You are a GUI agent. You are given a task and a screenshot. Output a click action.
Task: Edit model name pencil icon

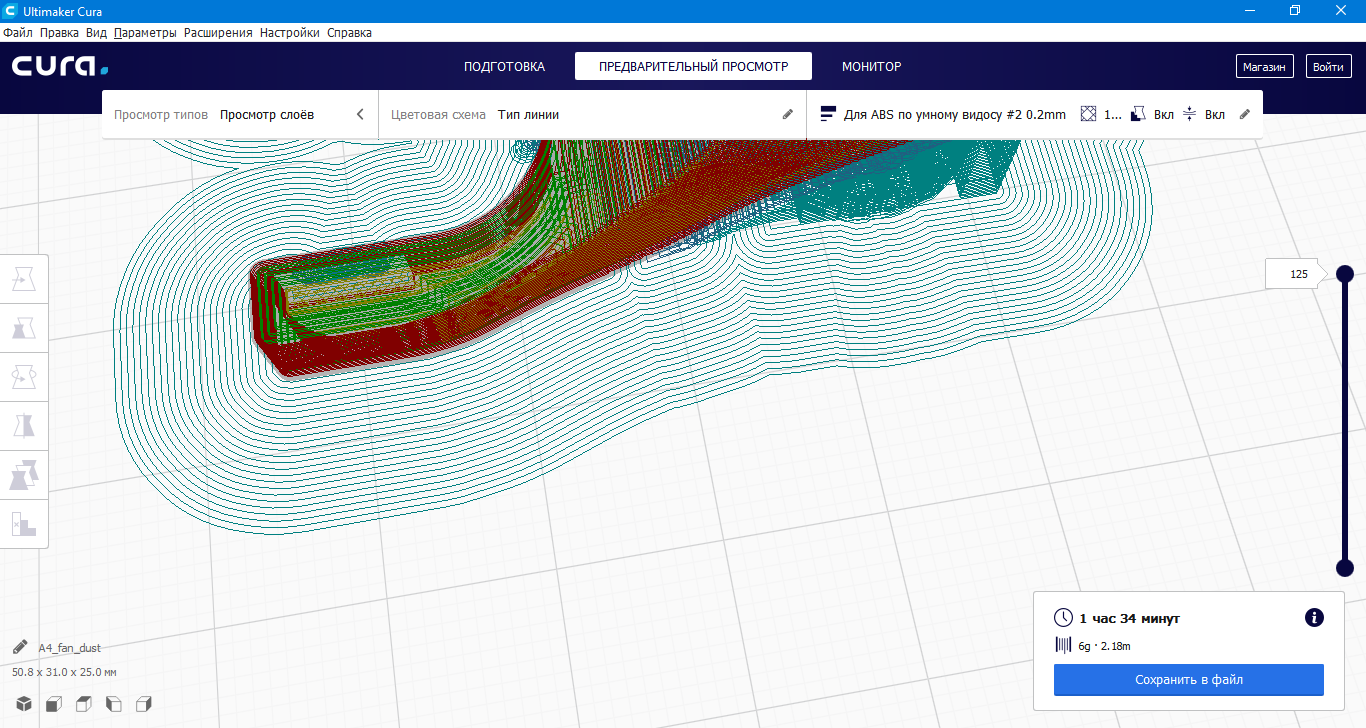(20, 647)
